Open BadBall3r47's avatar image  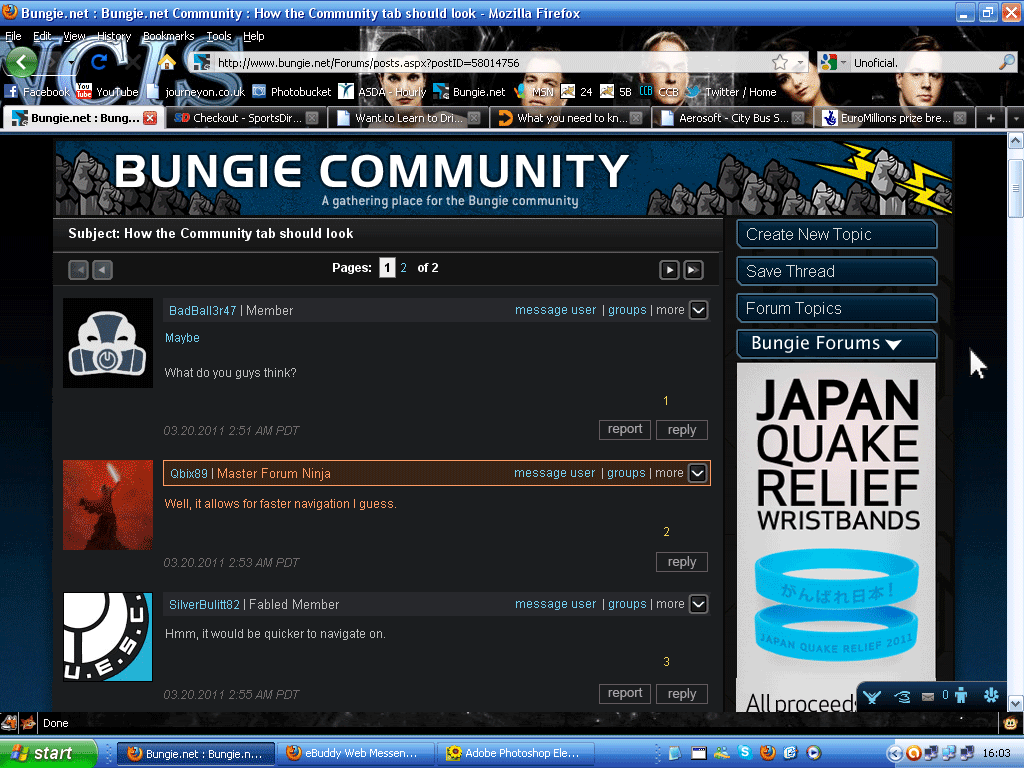click(108, 343)
